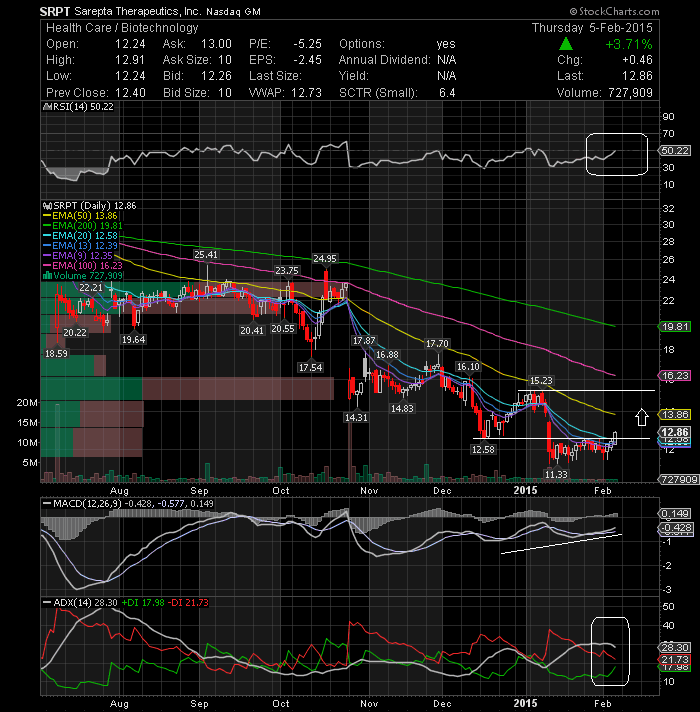
Task: Click the Open price value 12.24
Action: 130,44
